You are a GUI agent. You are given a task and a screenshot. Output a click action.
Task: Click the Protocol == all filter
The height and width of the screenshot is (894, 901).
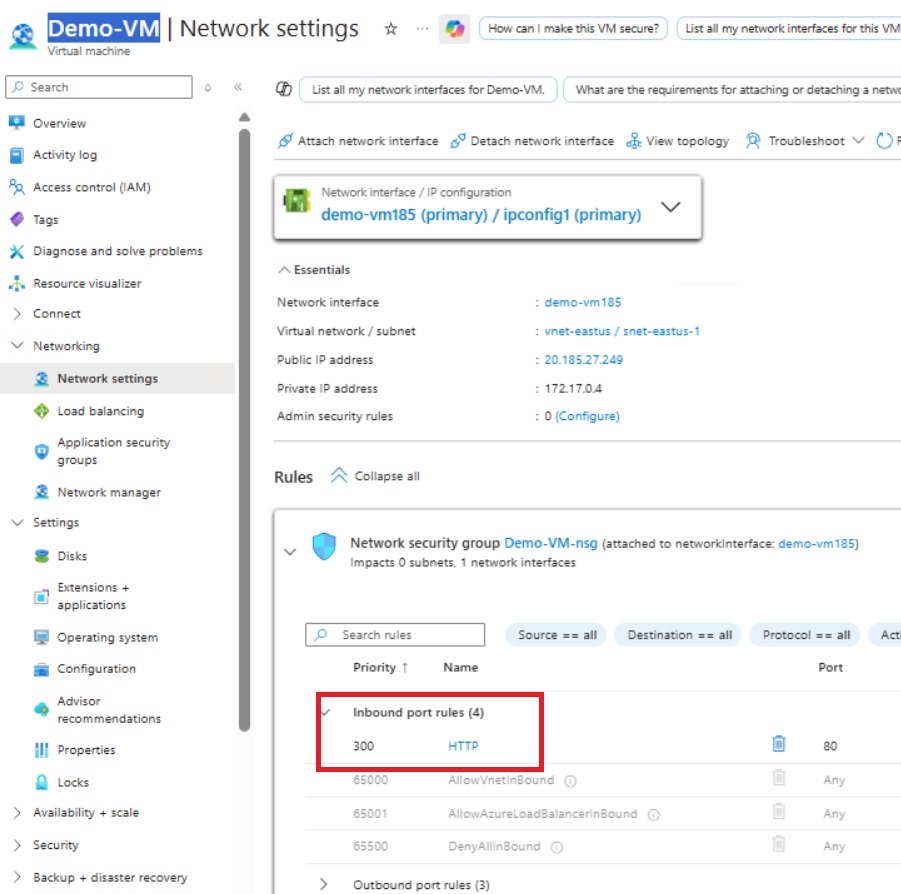(x=805, y=635)
